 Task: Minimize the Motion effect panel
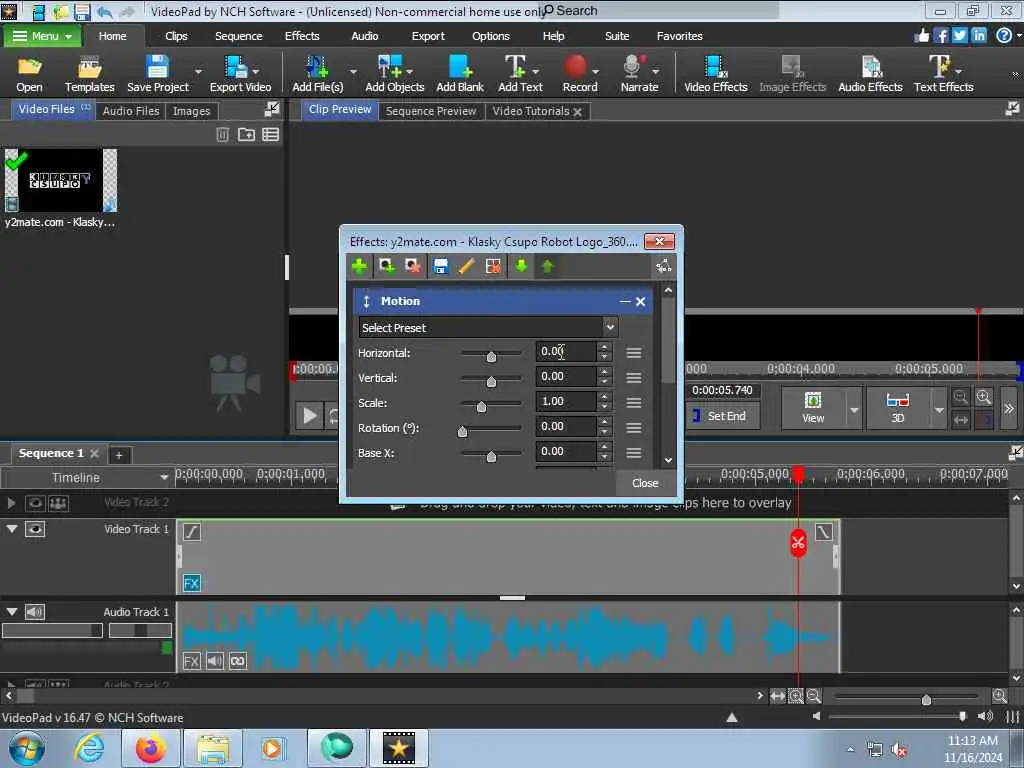click(625, 301)
